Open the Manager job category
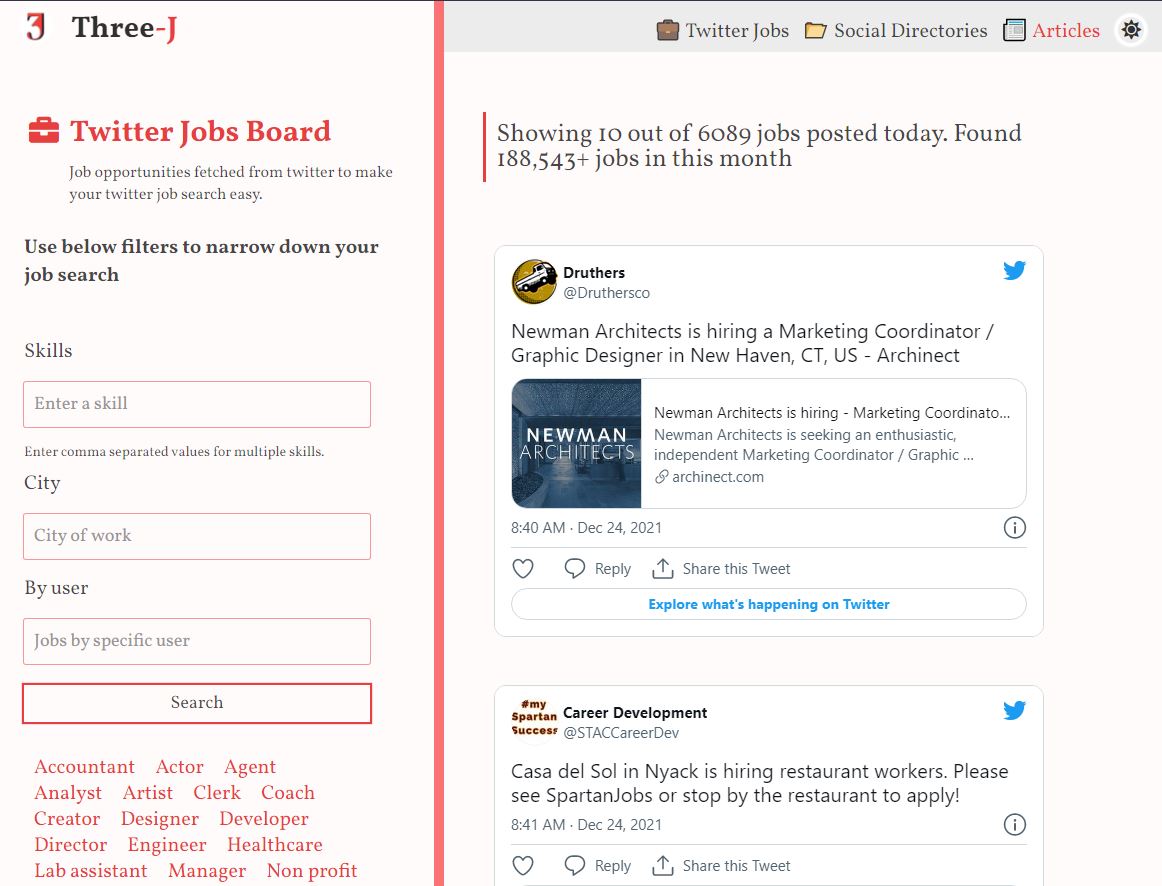 tap(207, 870)
